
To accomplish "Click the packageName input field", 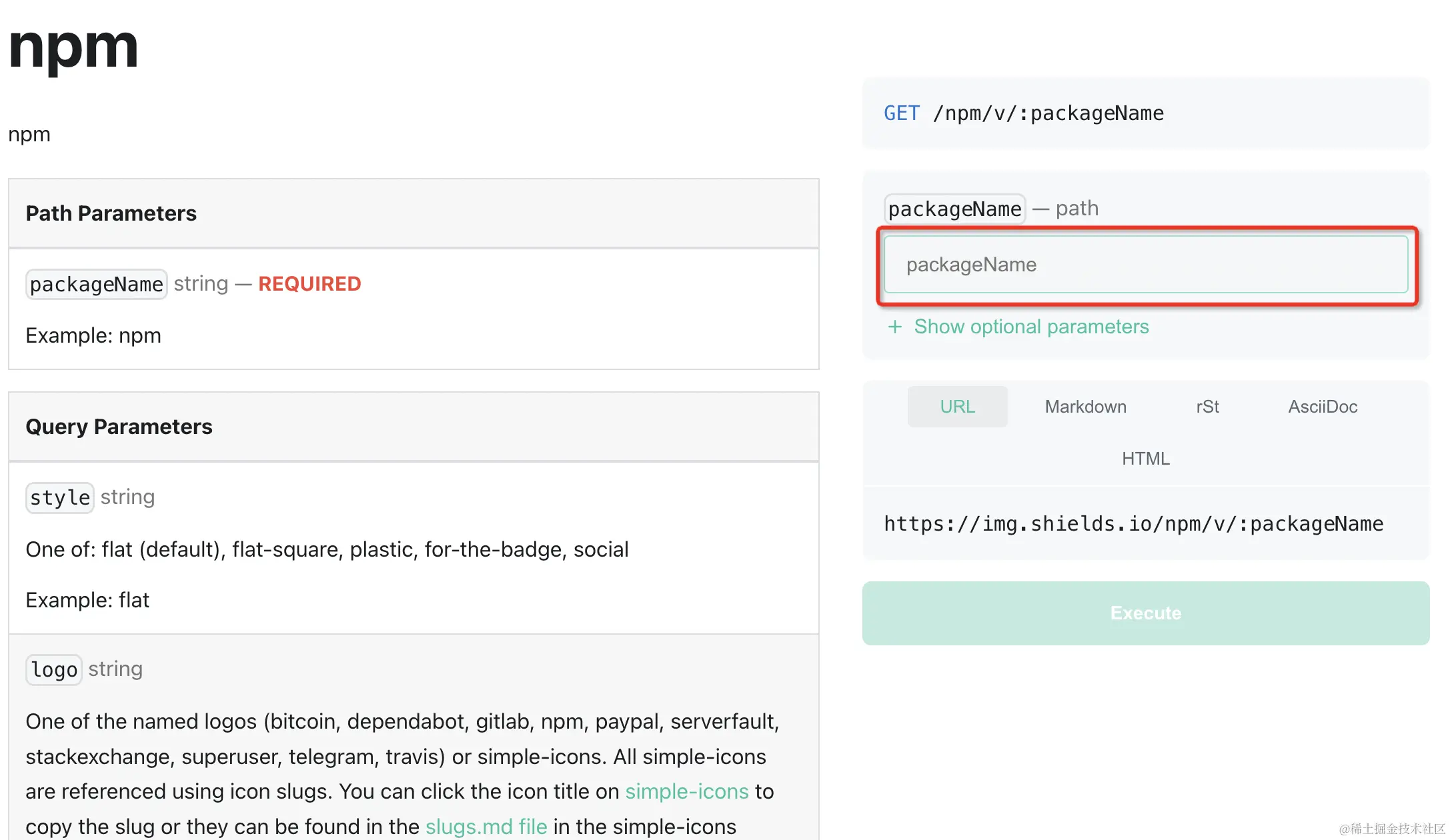I will (x=1145, y=265).
